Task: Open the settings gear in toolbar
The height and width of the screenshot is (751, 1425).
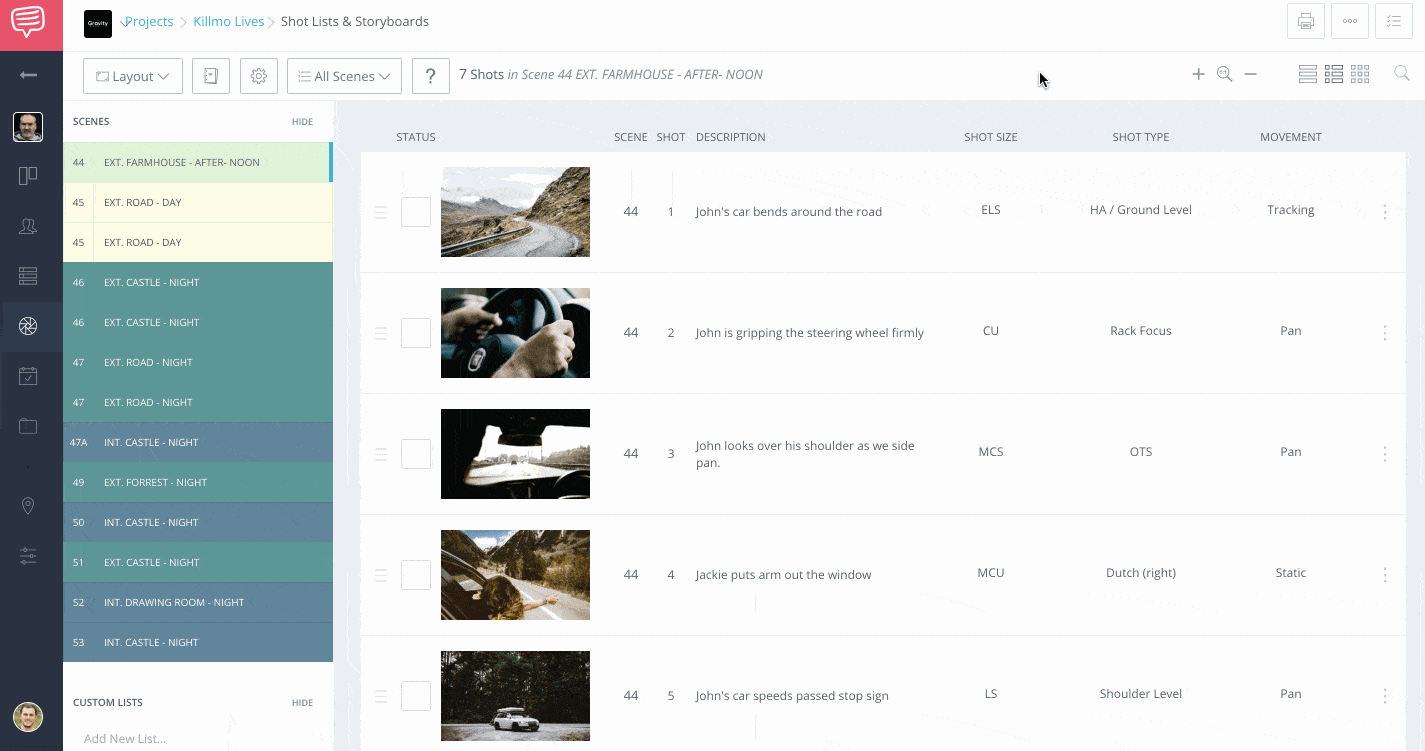Action: (x=259, y=76)
